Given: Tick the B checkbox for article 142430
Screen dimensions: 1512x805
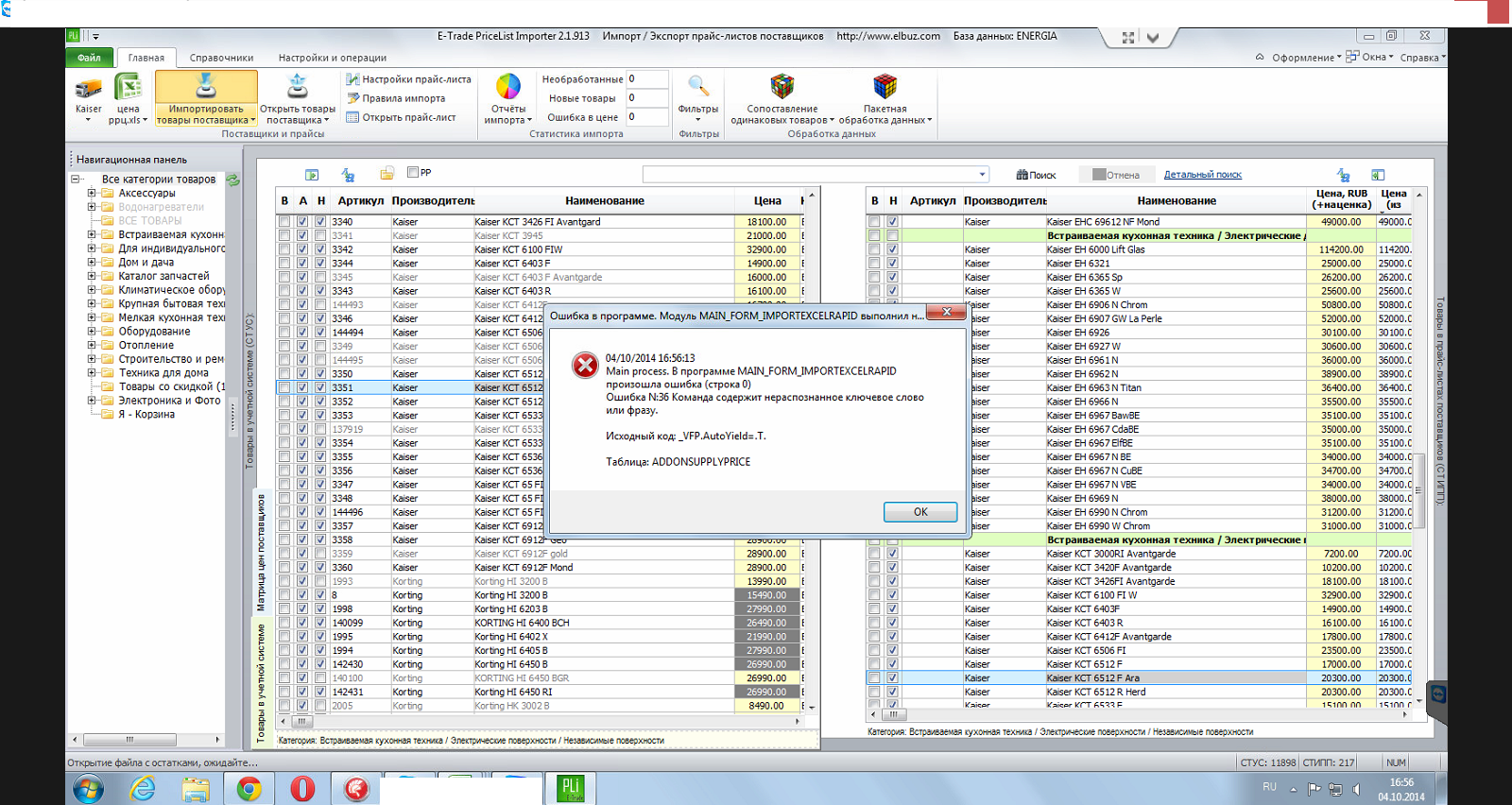Looking at the screenshot, I should click(x=284, y=664).
